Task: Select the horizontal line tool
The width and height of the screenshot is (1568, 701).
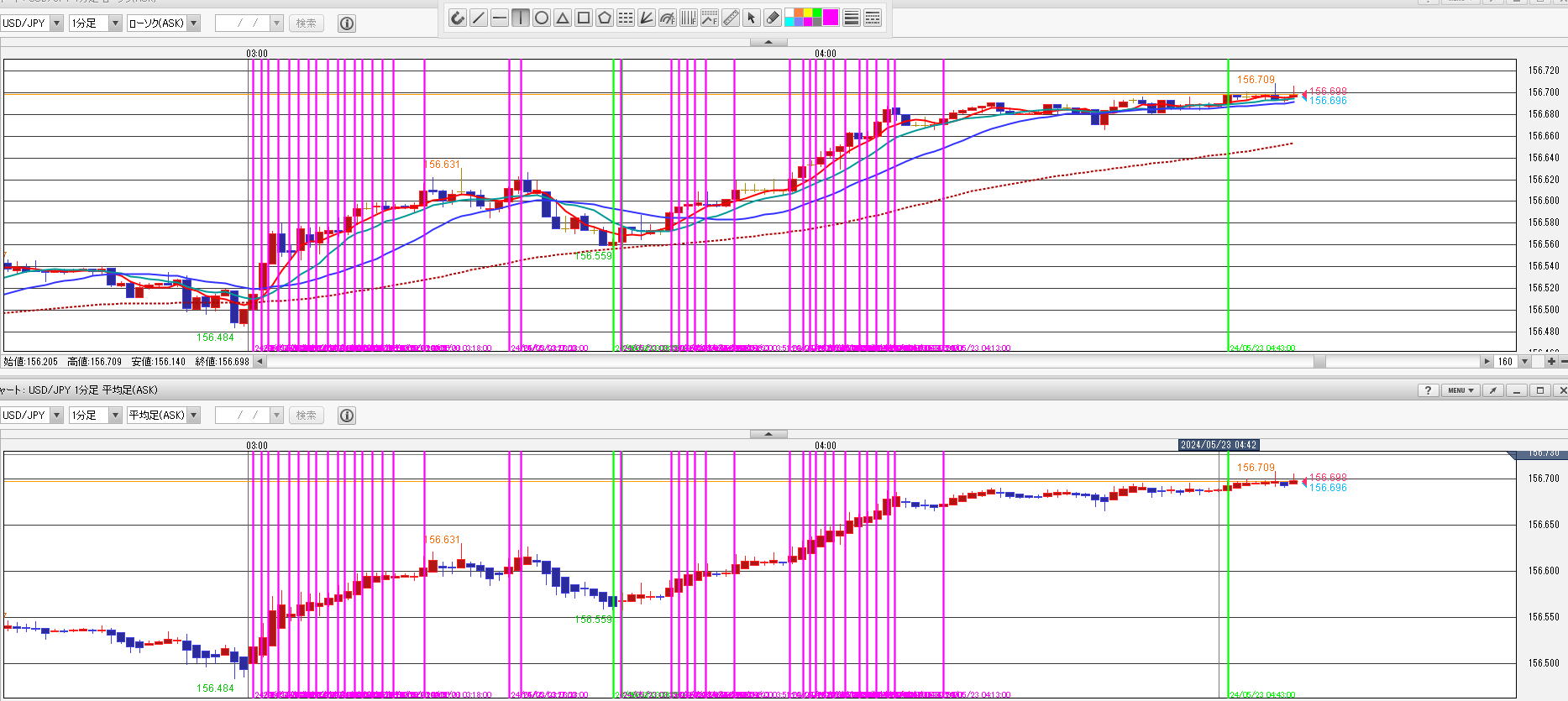Action: (x=499, y=18)
